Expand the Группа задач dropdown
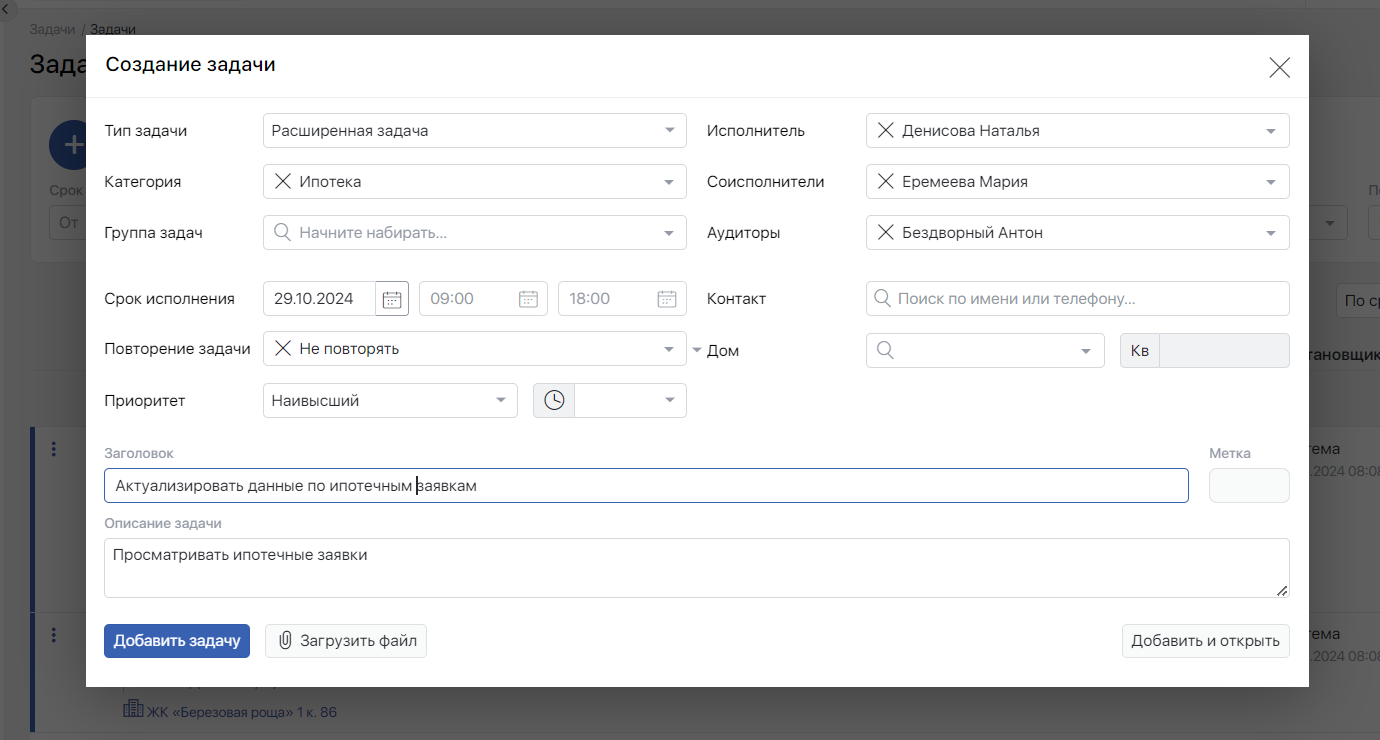The width and height of the screenshot is (1380, 740). tap(669, 234)
